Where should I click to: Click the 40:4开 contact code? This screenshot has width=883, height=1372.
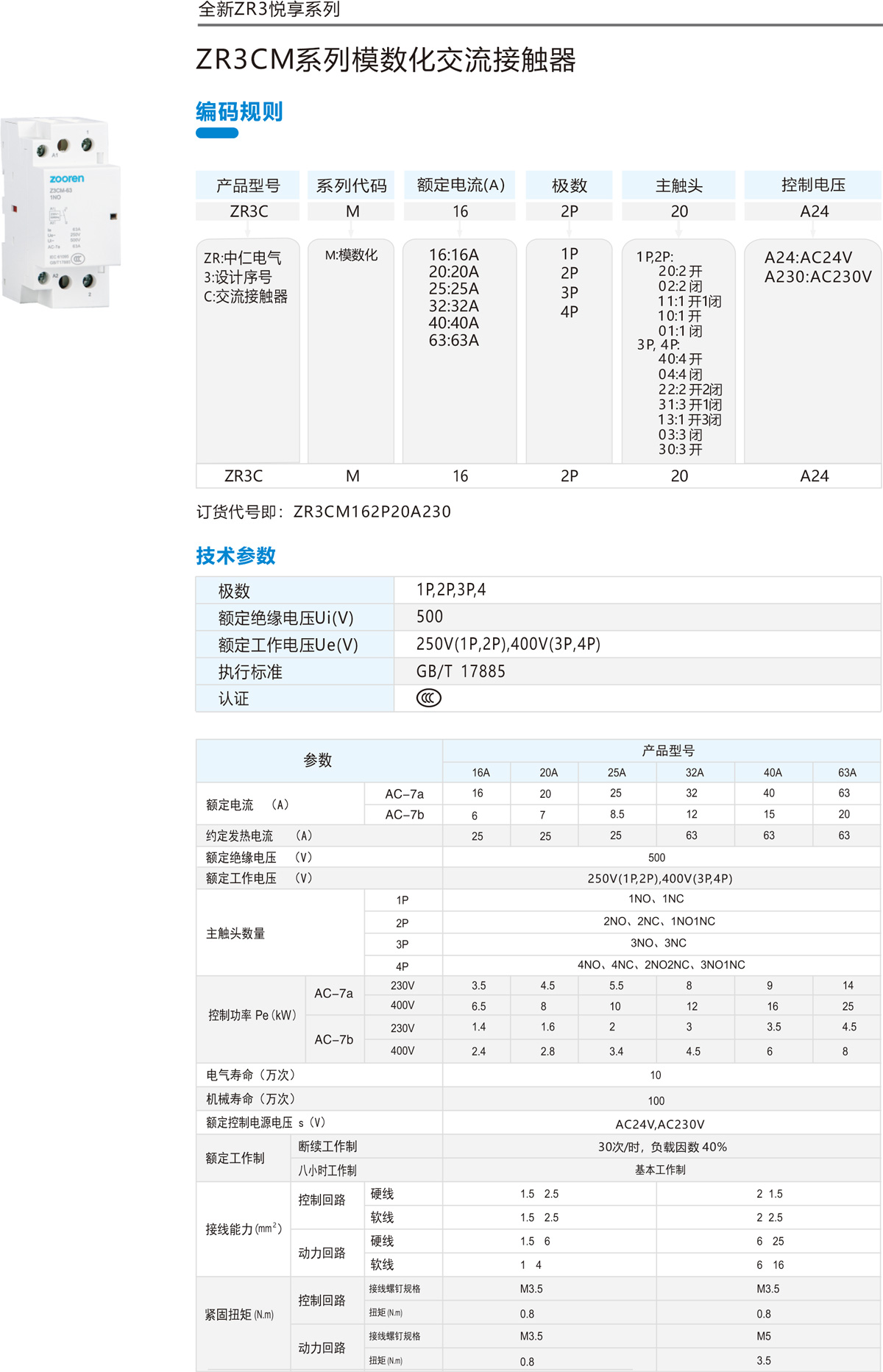[x=680, y=359]
